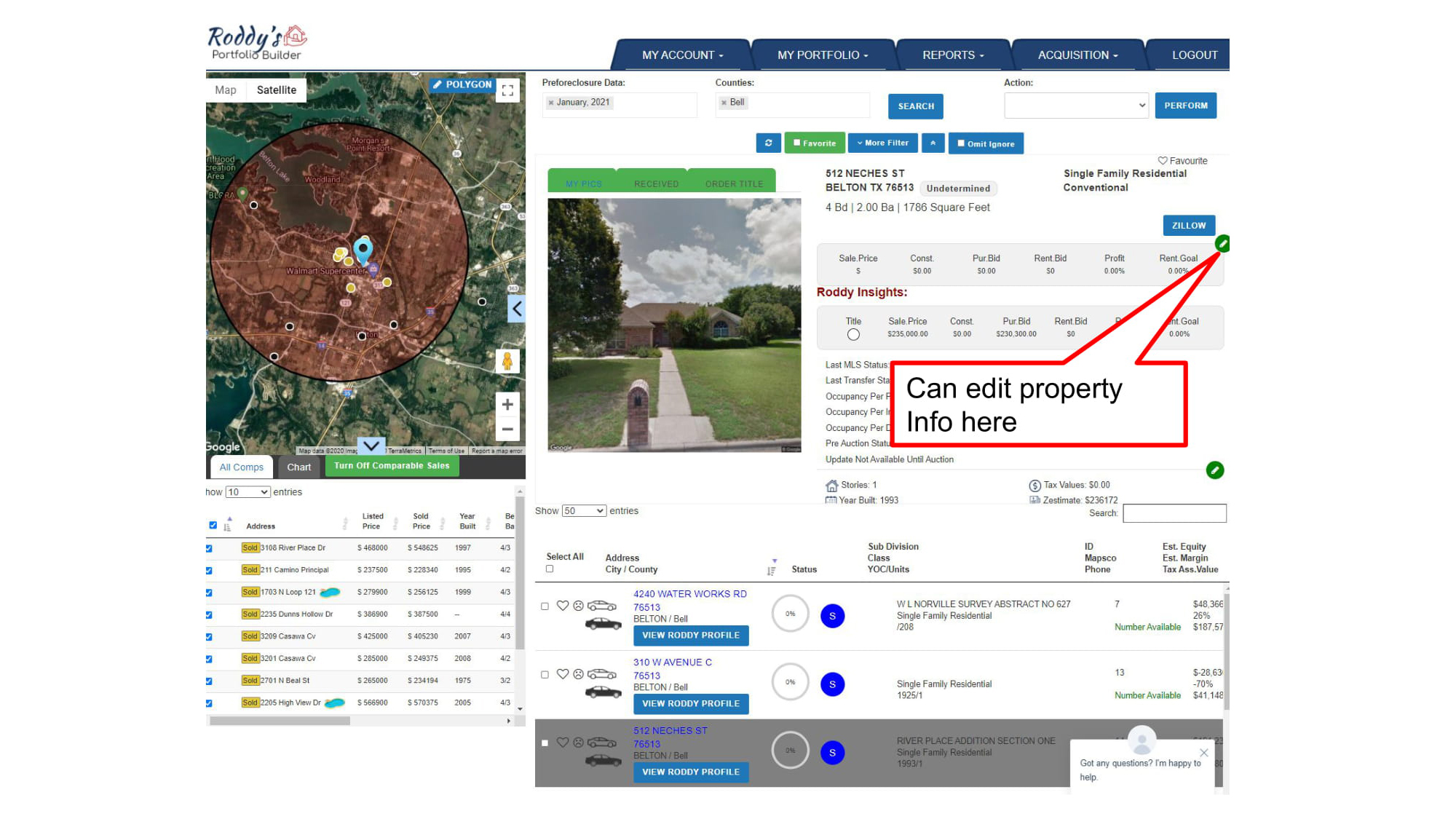The image size is (1456, 819).
Task: Click the Search button
Action: pos(916,106)
